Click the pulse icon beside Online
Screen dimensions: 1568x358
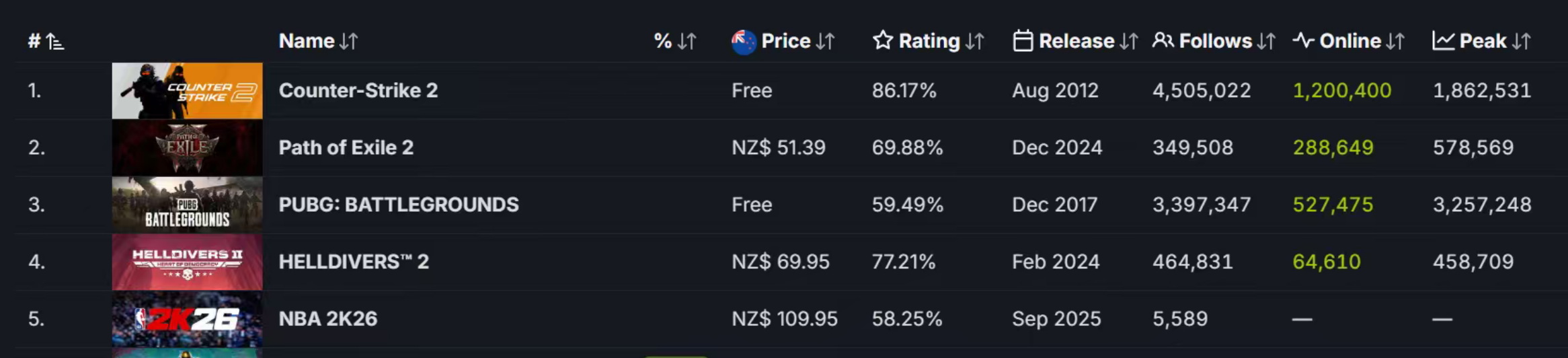tap(1303, 41)
